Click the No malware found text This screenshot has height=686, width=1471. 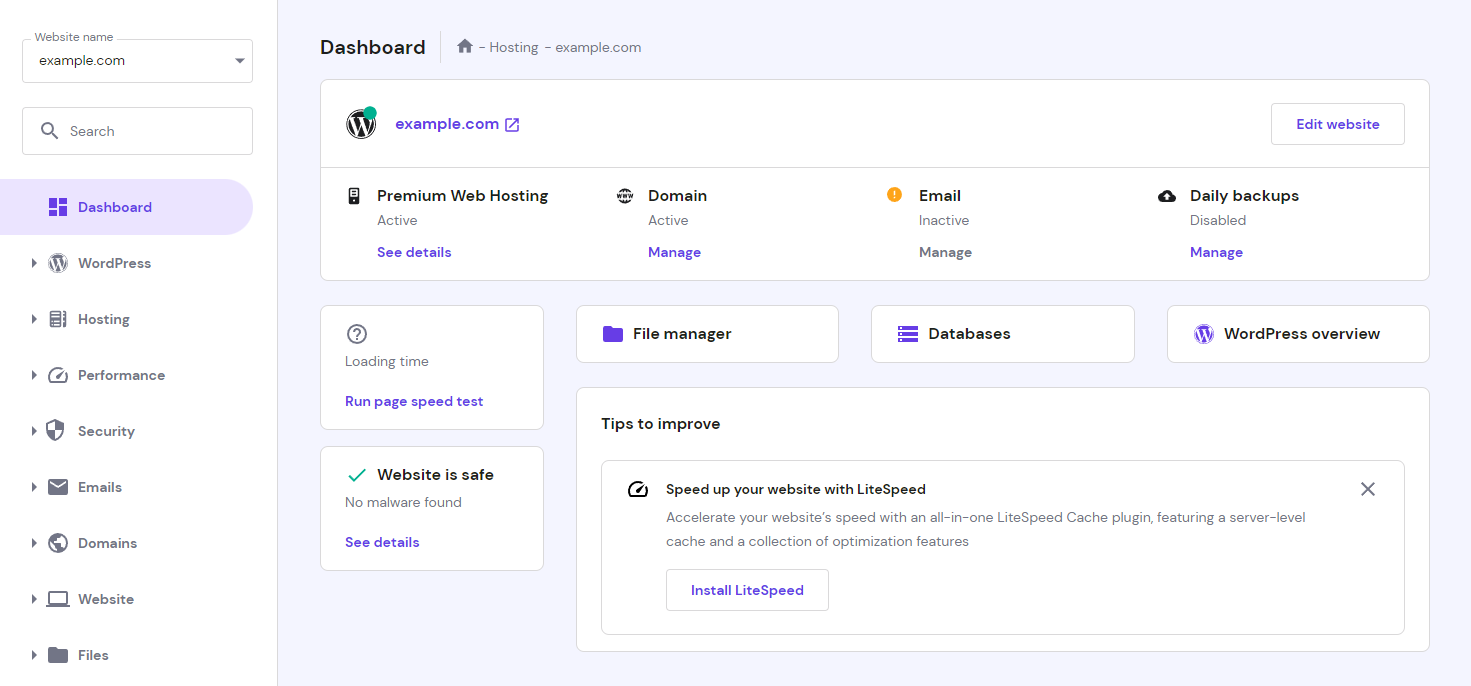tap(403, 502)
